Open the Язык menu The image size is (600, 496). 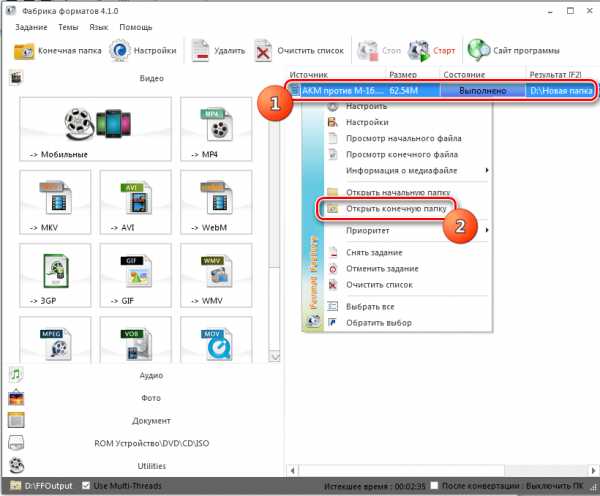tap(98, 27)
